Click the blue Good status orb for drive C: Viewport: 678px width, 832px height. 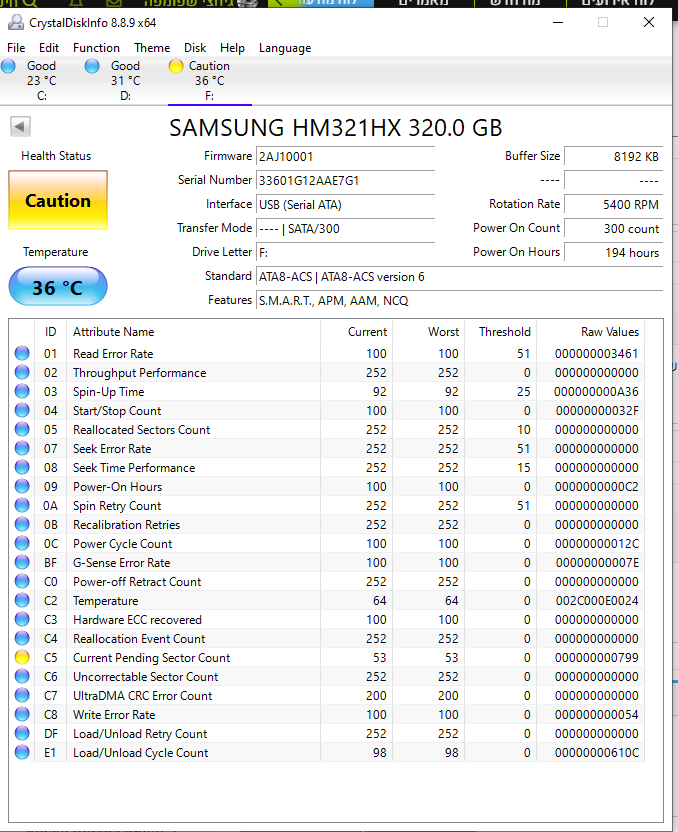point(9,66)
